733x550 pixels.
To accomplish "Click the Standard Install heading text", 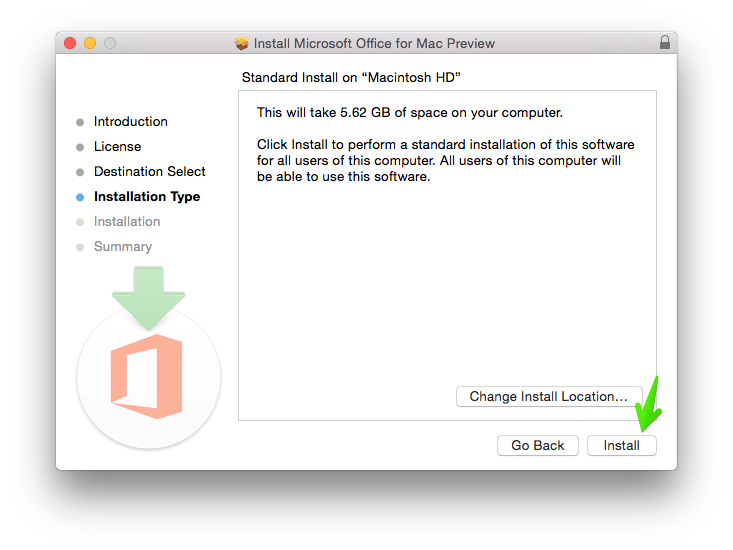I will pos(351,77).
